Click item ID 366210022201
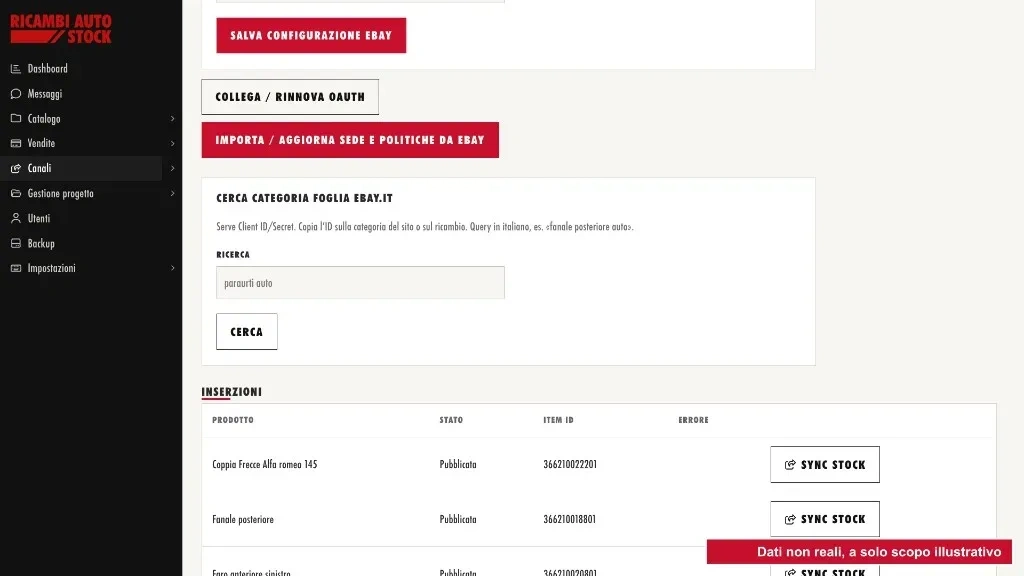1024x576 pixels. [570, 464]
